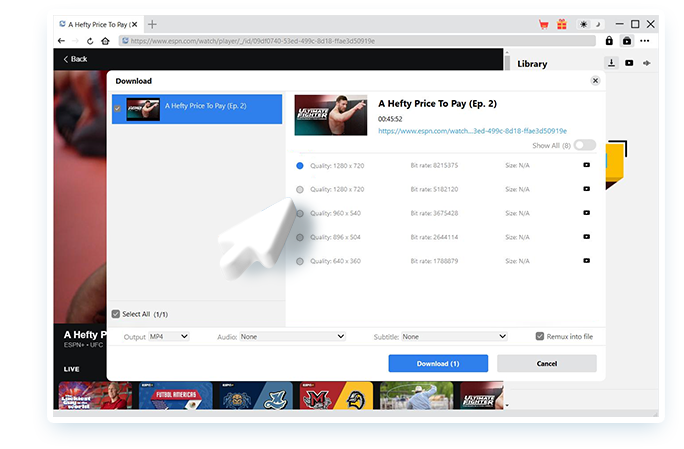Click Size: N/A on the 640 x 360 row
Viewport: 684px width, 449px height.
tap(517, 261)
